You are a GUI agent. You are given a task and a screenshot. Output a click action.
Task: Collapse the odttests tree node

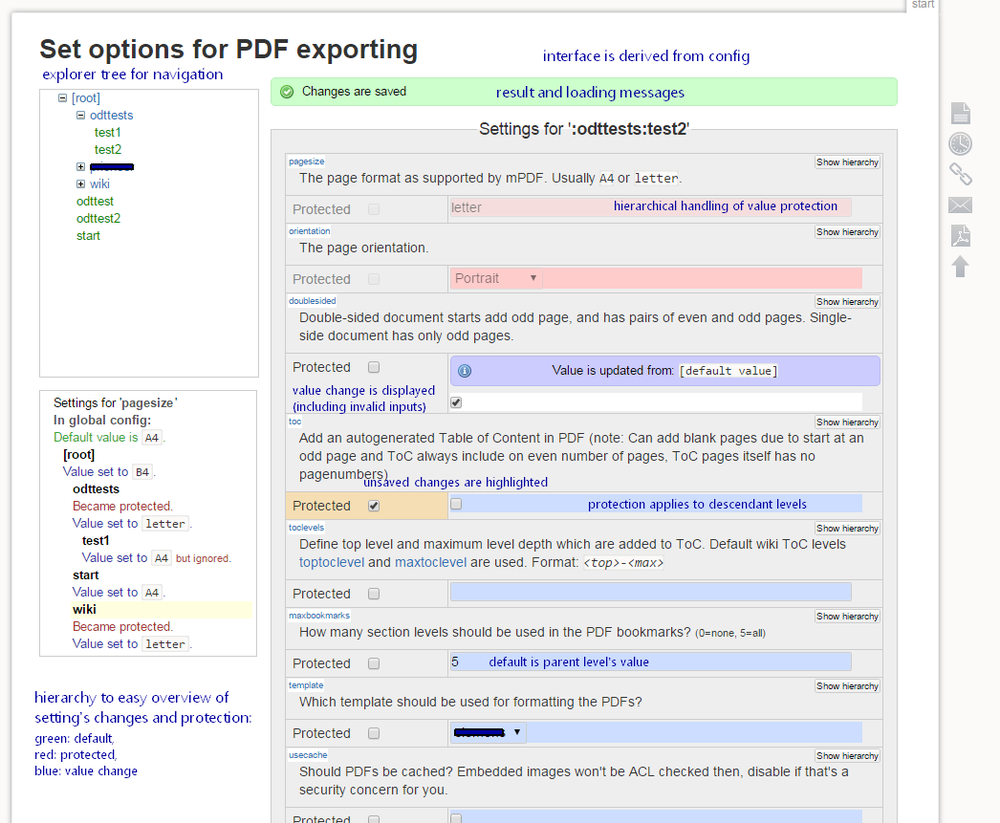coord(80,115)
